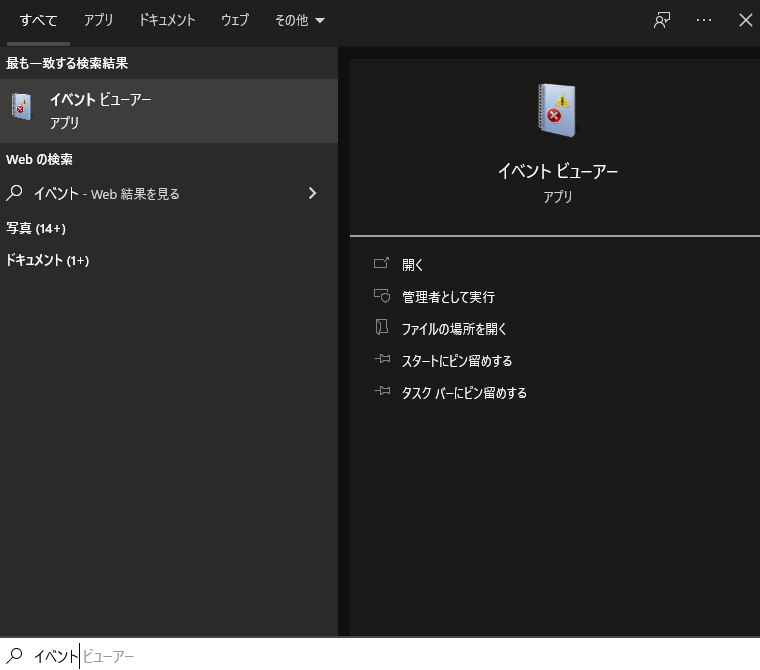The height and width of the screenshot is (670, 760).
Task: Click the feedback icon in top bar
Action: point(662,20)
